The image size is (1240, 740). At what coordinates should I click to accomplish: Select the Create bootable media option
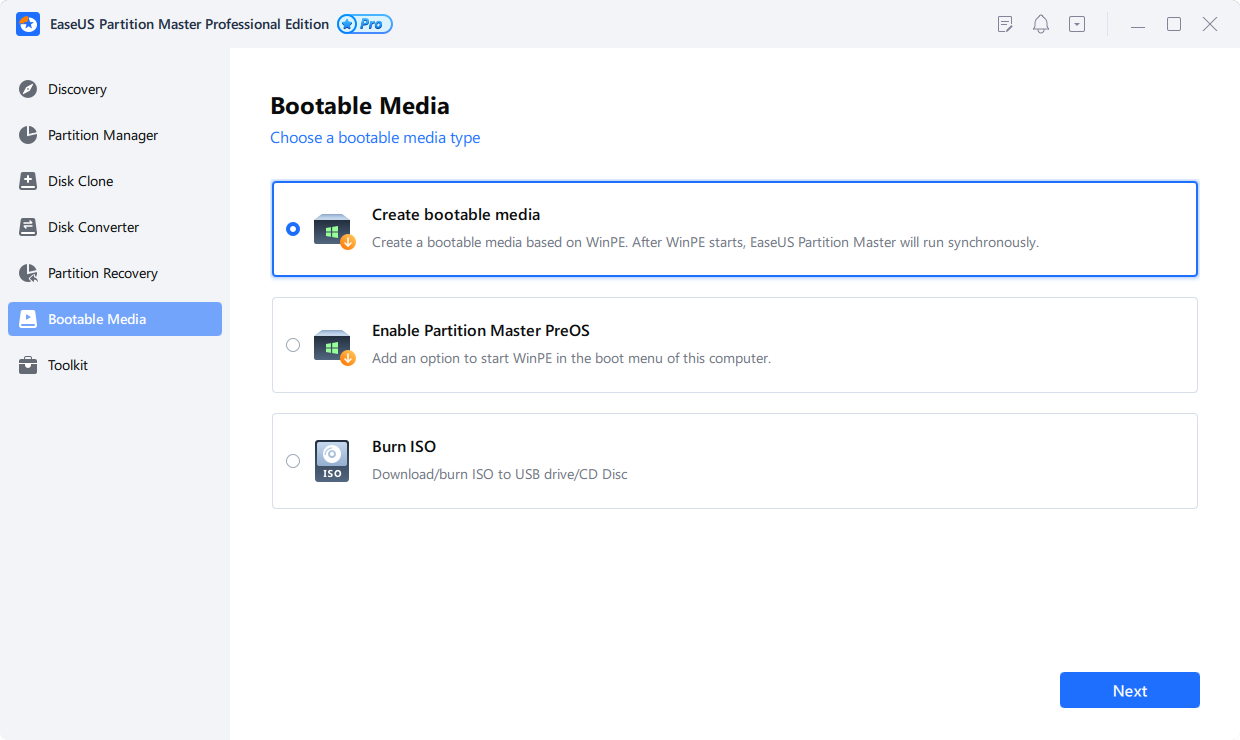tap(293, 229)
